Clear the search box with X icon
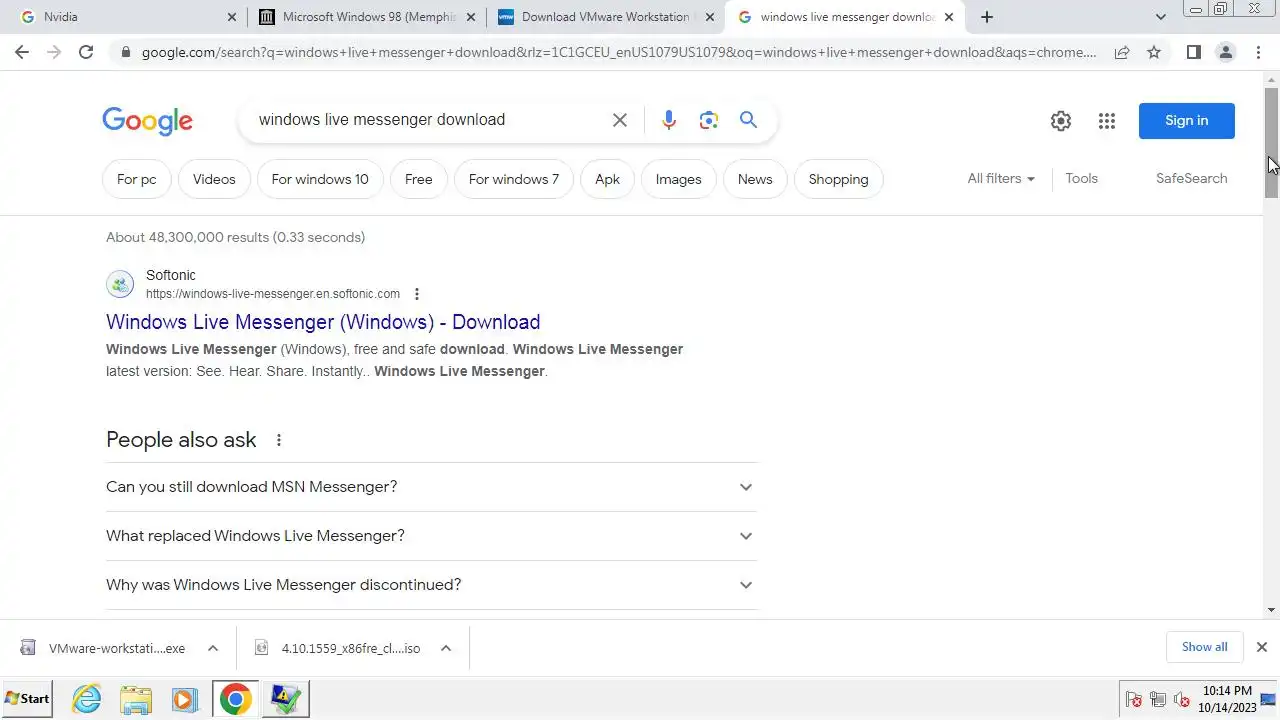The image size is (1280, 720). (x=620, y=120)
